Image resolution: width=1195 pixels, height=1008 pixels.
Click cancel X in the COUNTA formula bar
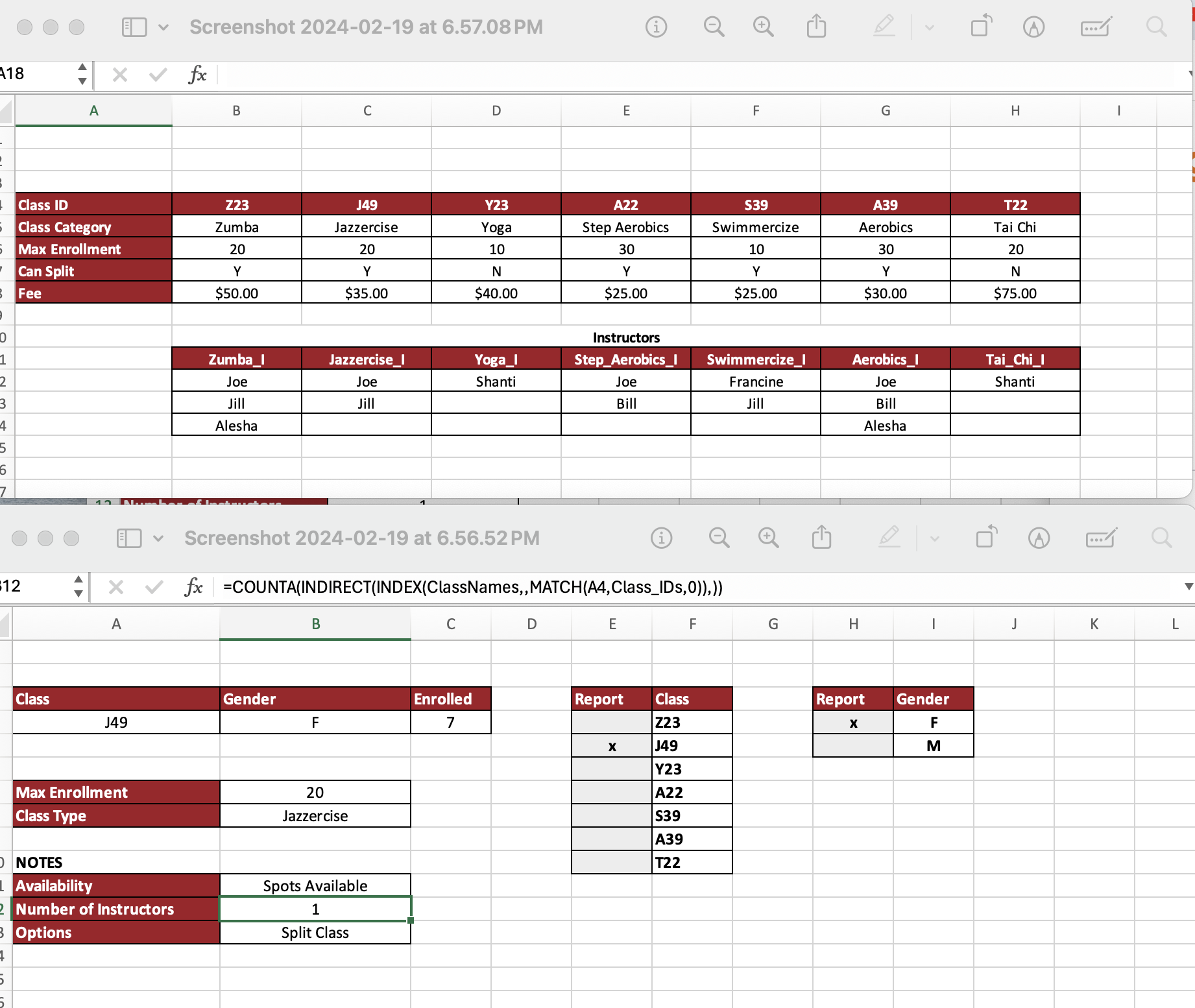(x=116, y=588)
